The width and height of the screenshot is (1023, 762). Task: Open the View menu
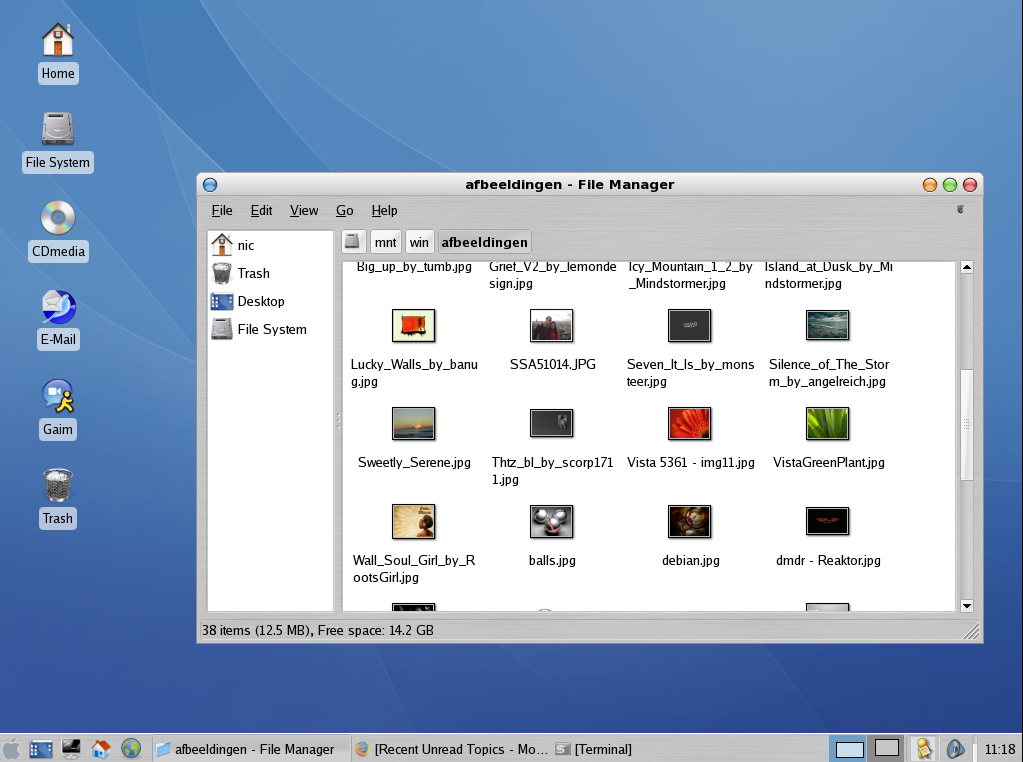click(x=304, y=210)
